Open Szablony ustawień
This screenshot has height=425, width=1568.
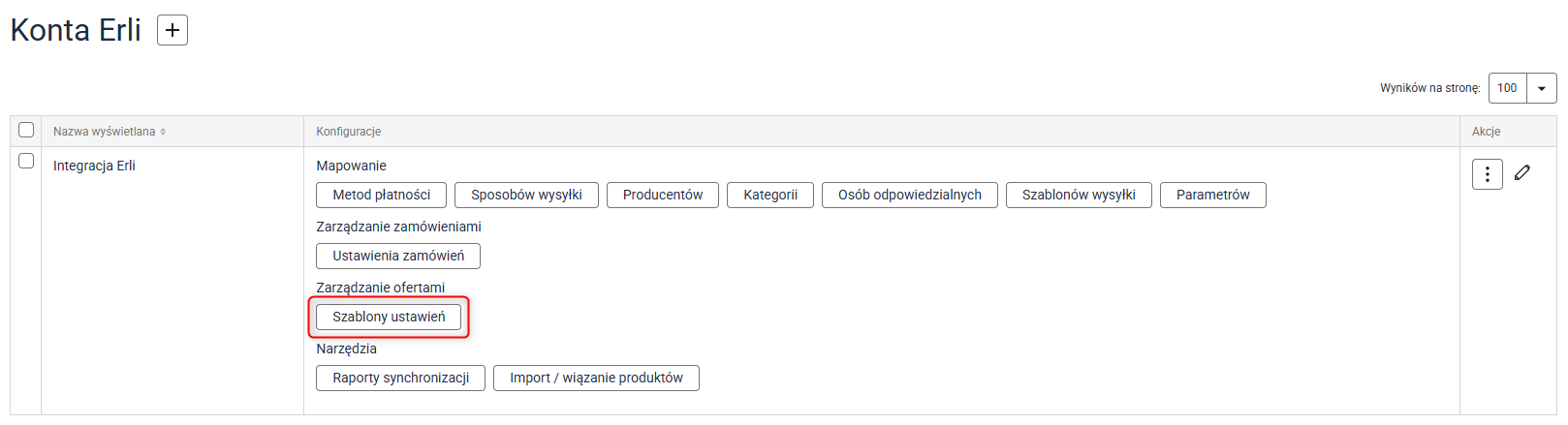pyautogui.click(x=389, y=317)
